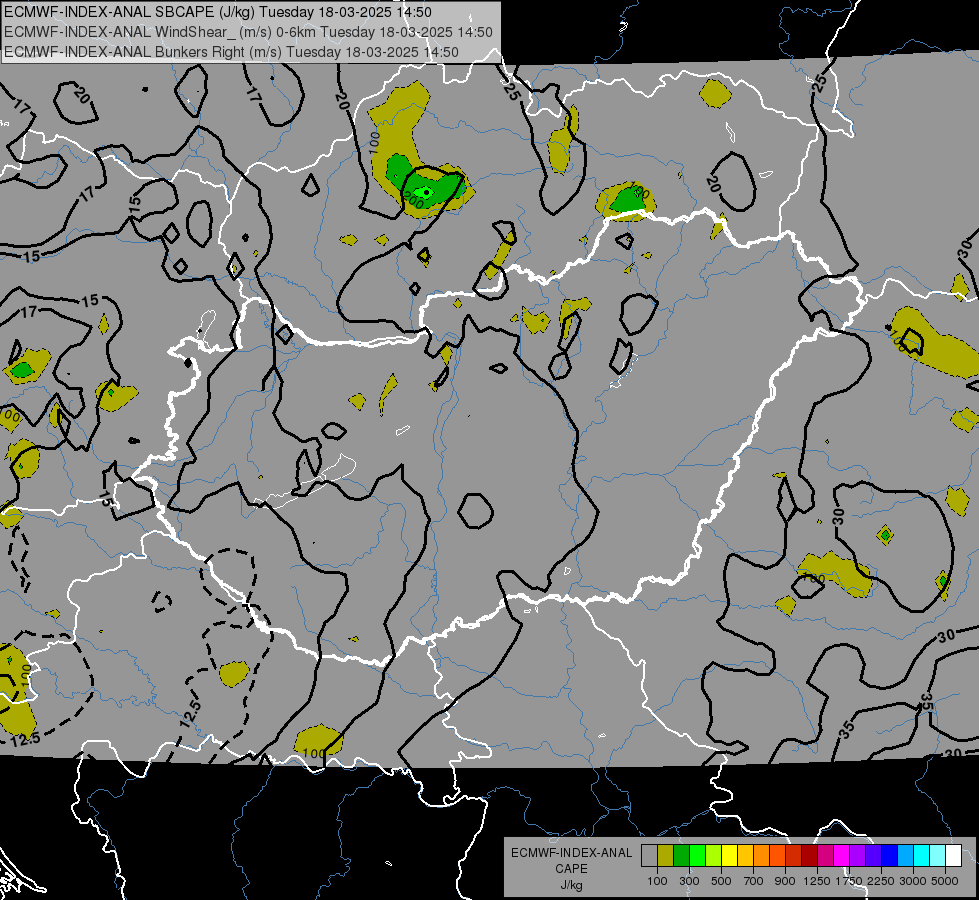Pick the red-orange swatch left of 900
The width and height of the screenshot is (979, 900).
pyautogui.click(x=777, y=856)
